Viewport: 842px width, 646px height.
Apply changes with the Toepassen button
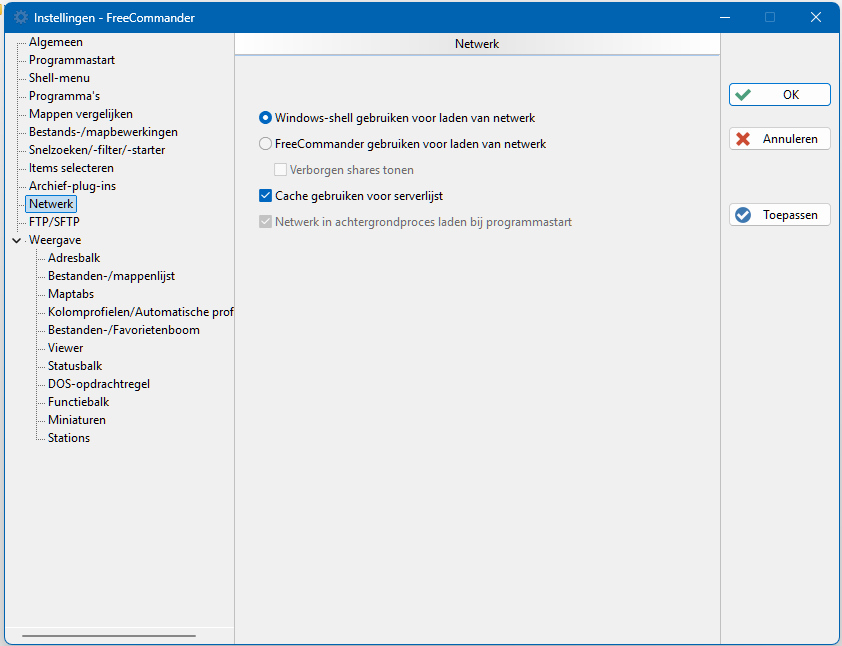click(x=780, y=215)
